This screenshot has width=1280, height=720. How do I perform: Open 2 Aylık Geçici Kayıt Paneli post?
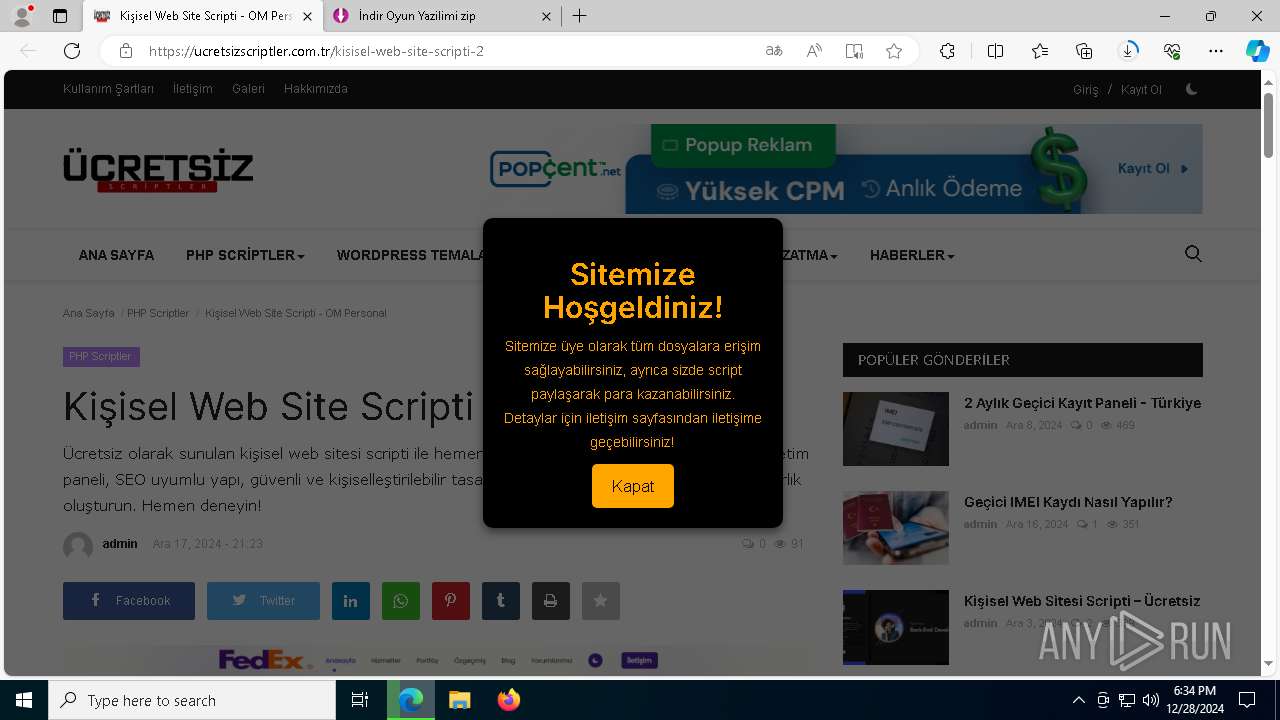click(1082, 403)
